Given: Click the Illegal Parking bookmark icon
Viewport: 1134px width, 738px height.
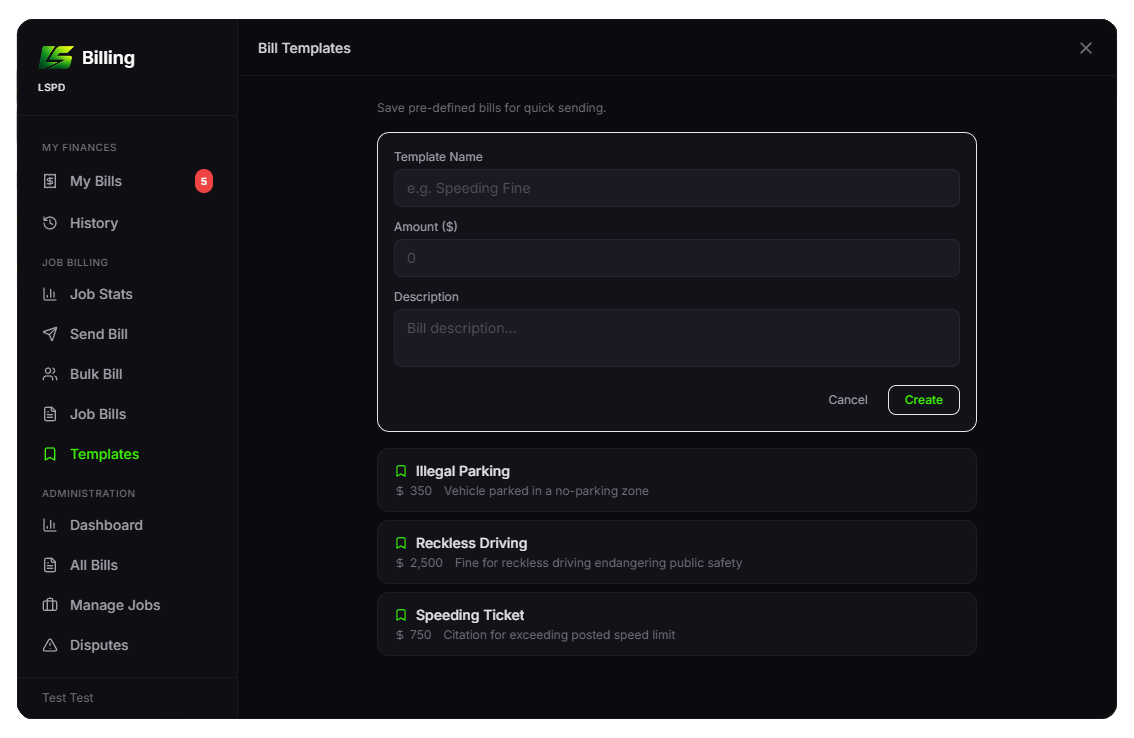Looking at the screenshot, I should coord(401,471).
